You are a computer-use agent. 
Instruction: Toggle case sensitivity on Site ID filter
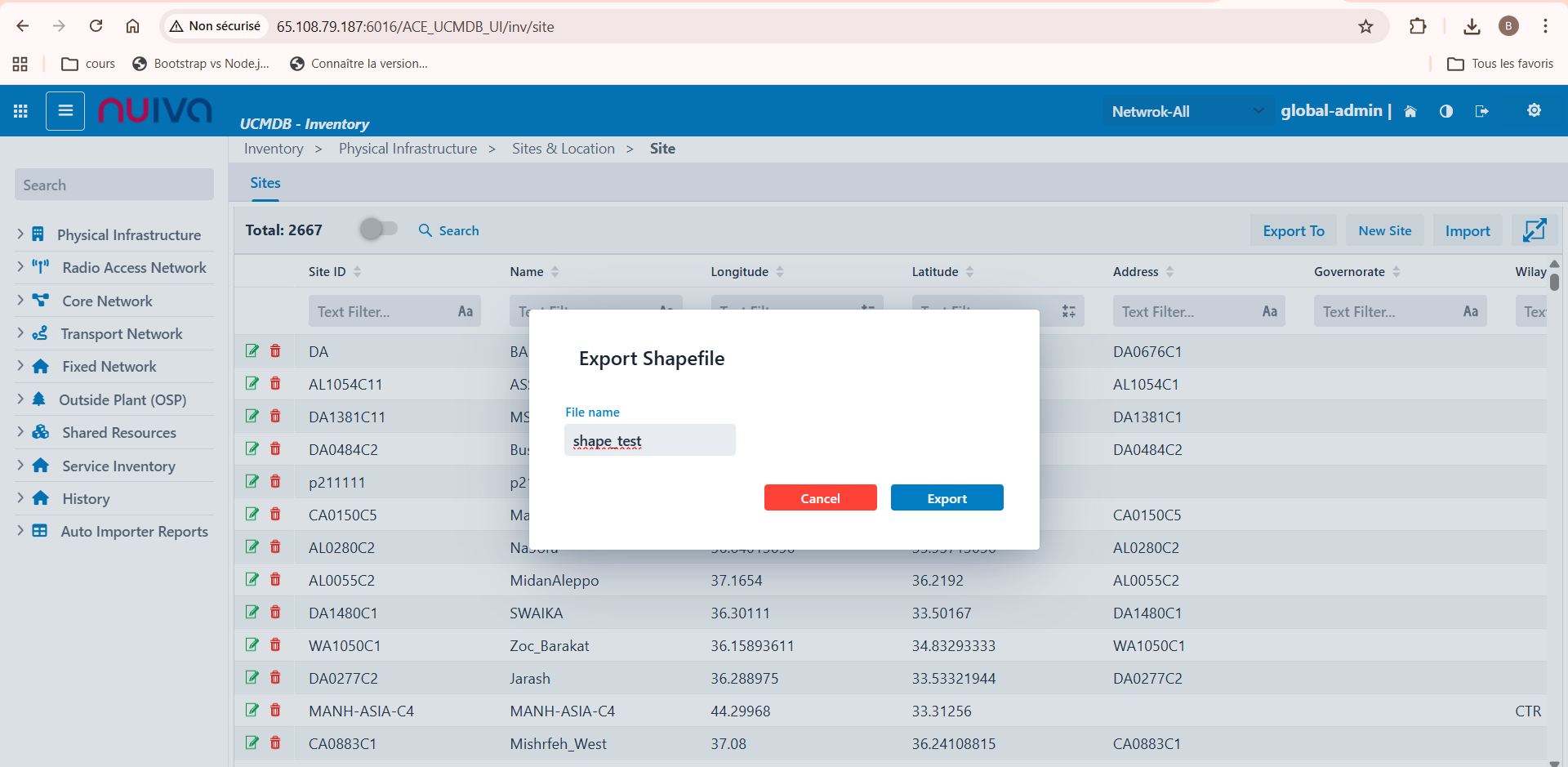click(x=465, y=311)
